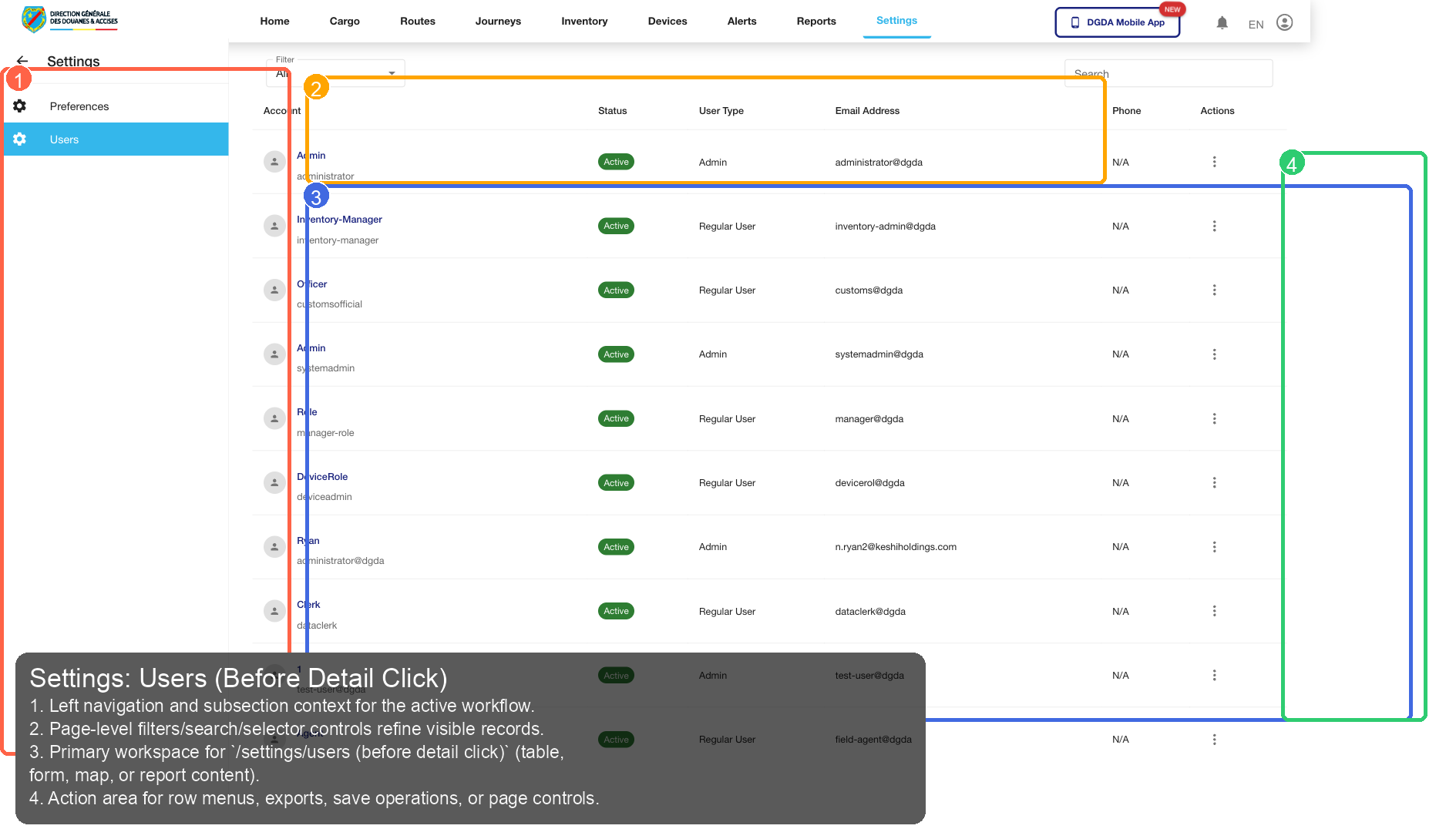Open the notifications bell icon
The height and width of the screenshot is (839, 1456).
(x=1222, y=22)
